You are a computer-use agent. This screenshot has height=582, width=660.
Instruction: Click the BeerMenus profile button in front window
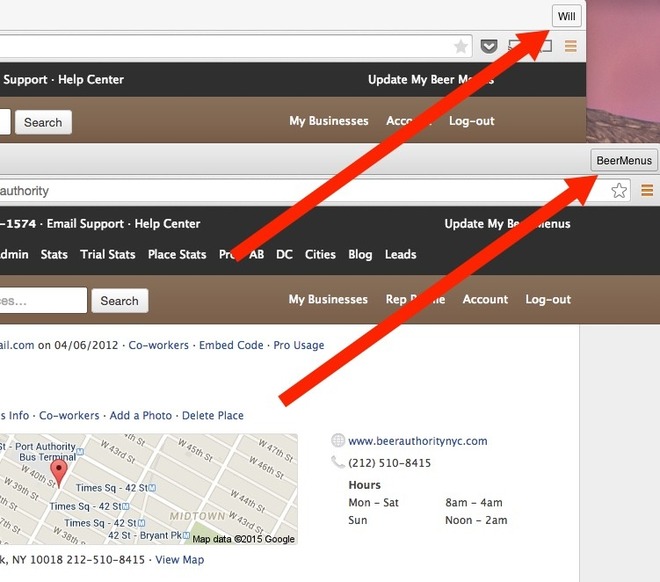(x=624, y=160)
